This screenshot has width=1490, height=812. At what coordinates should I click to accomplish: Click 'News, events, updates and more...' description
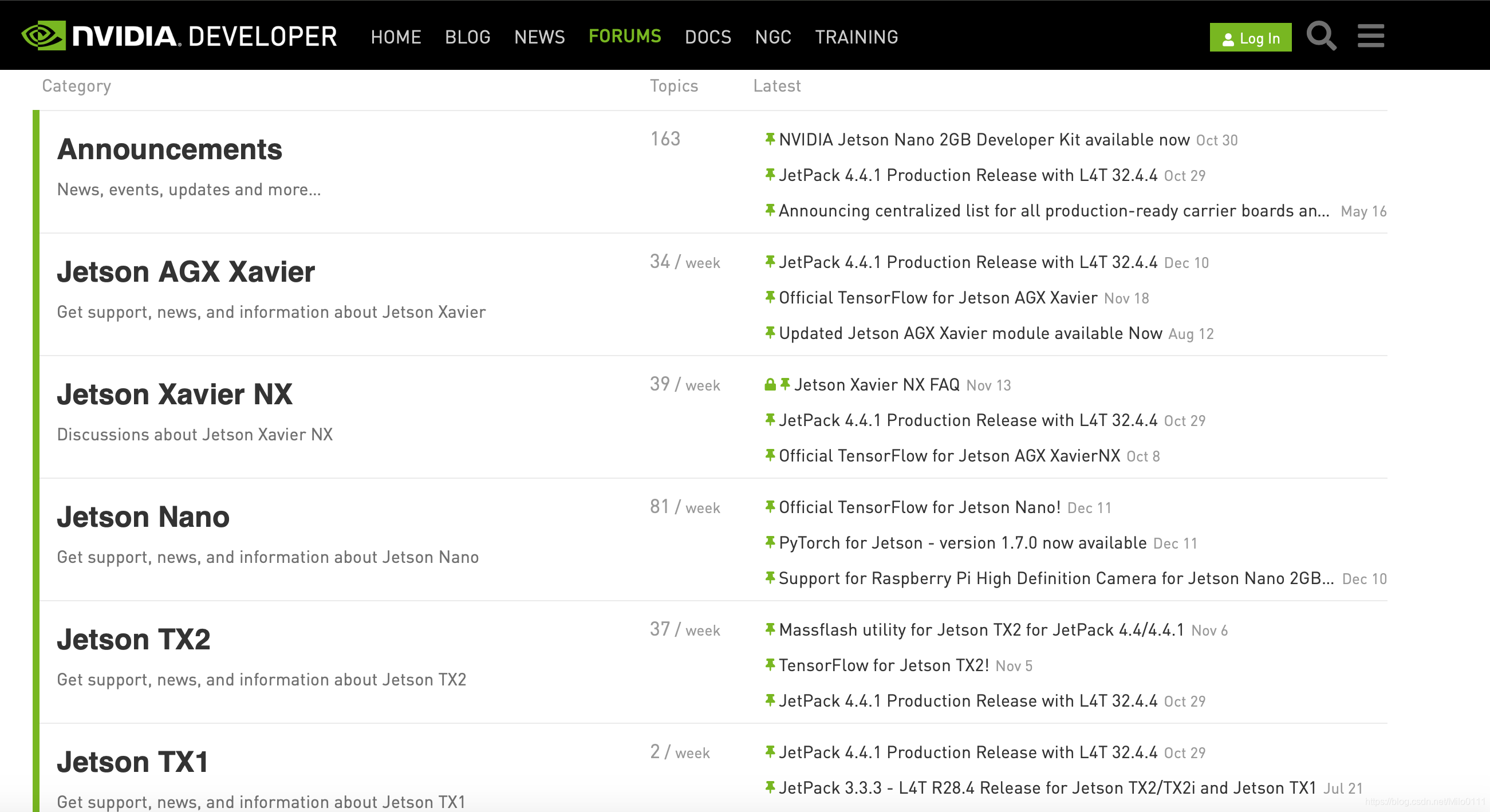pyautogui.click(x=189, y=190)
